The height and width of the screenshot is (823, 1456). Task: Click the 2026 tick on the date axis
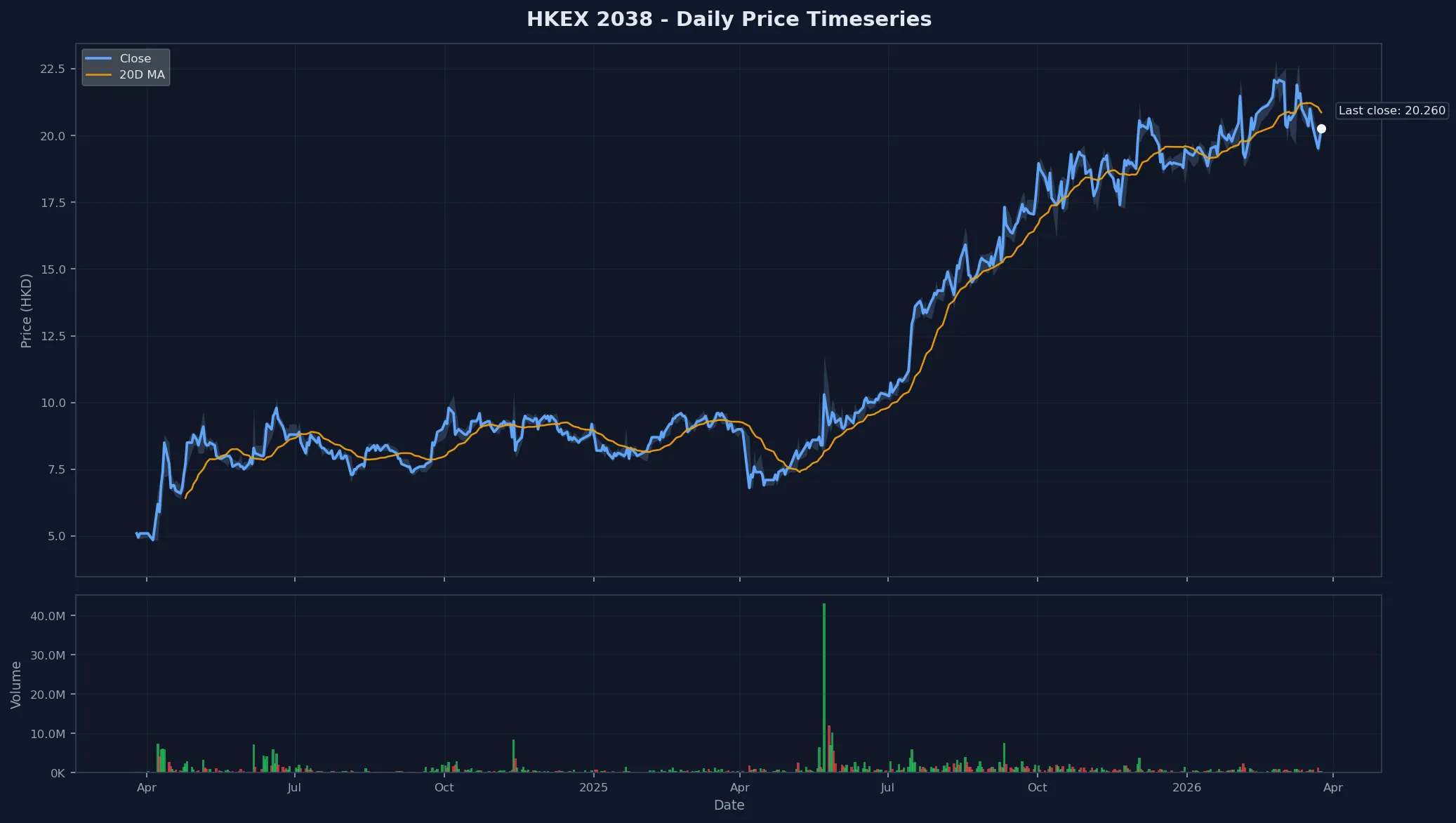click(x=1188, y=788)
